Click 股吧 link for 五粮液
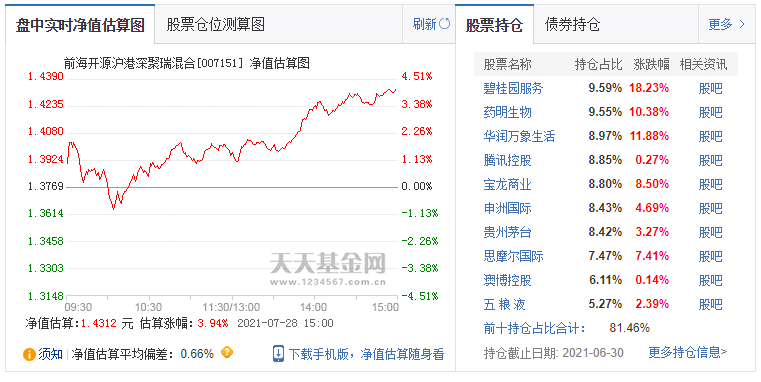The image size is (761, 382). (710, 304)
